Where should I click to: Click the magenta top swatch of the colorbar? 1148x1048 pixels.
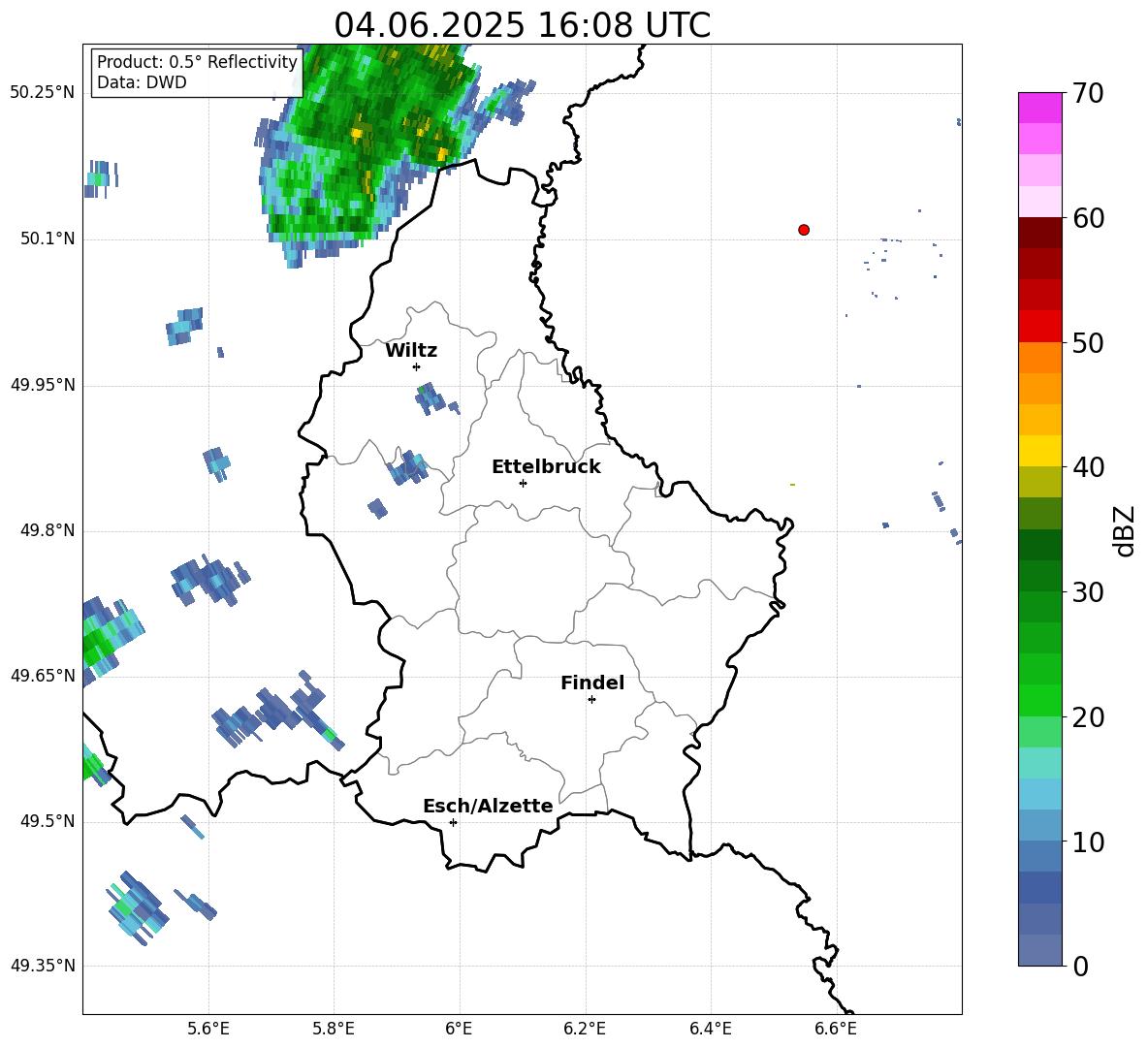tap(1039, 108)
